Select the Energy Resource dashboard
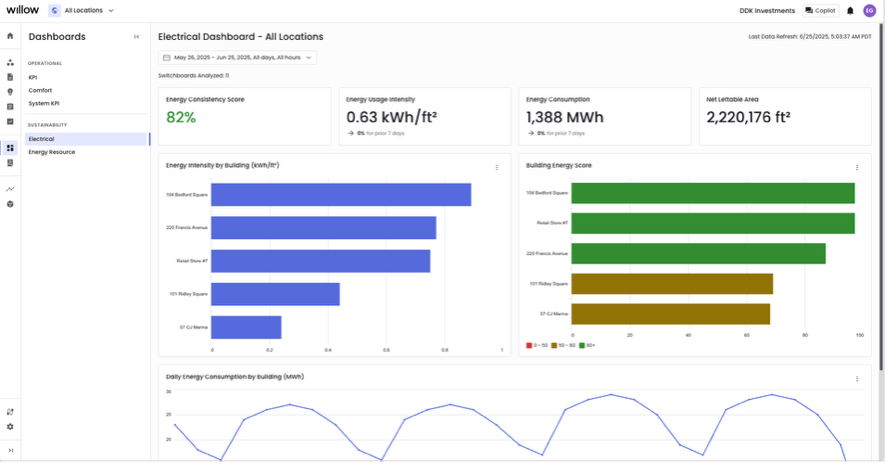Viewport: 889px width, 464px height. (52, 152)
